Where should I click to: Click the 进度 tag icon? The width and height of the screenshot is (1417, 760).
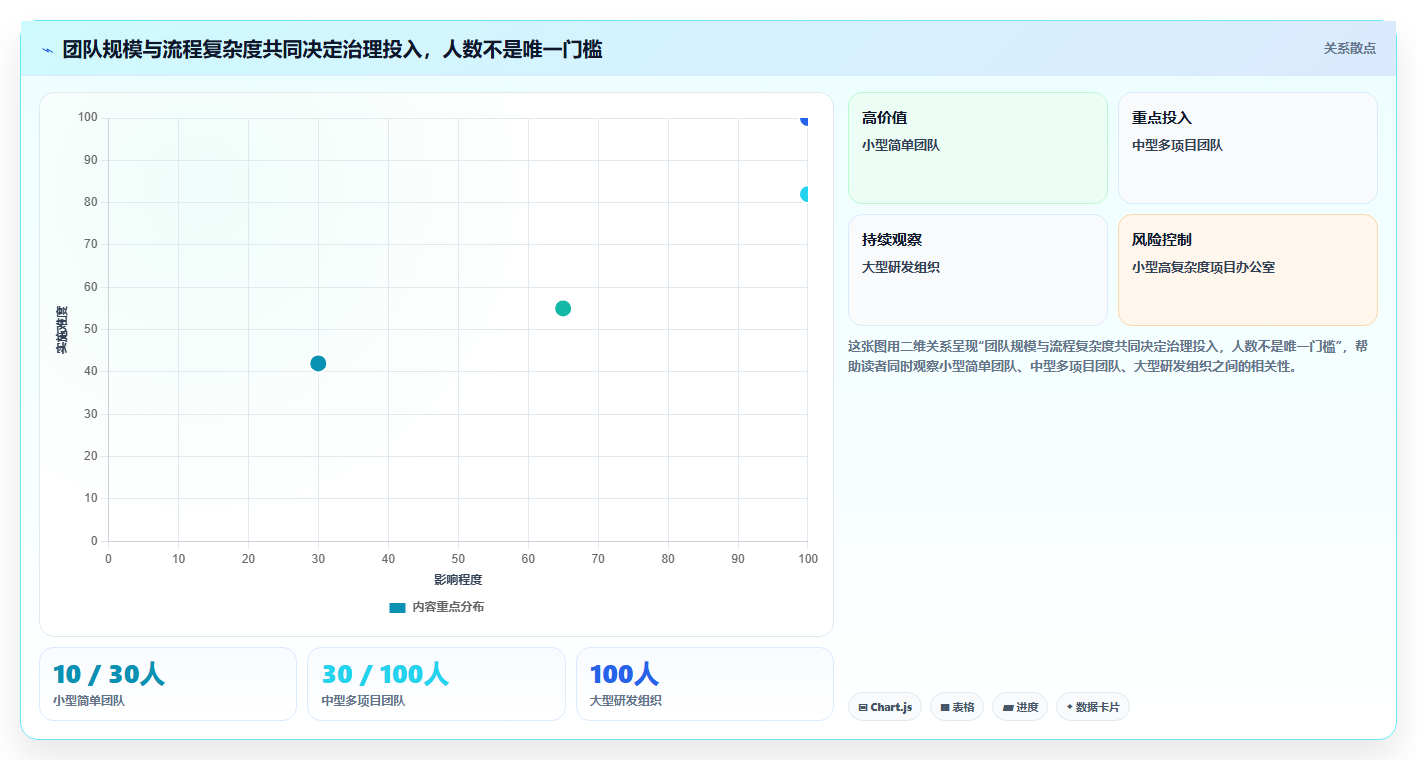1008,707
